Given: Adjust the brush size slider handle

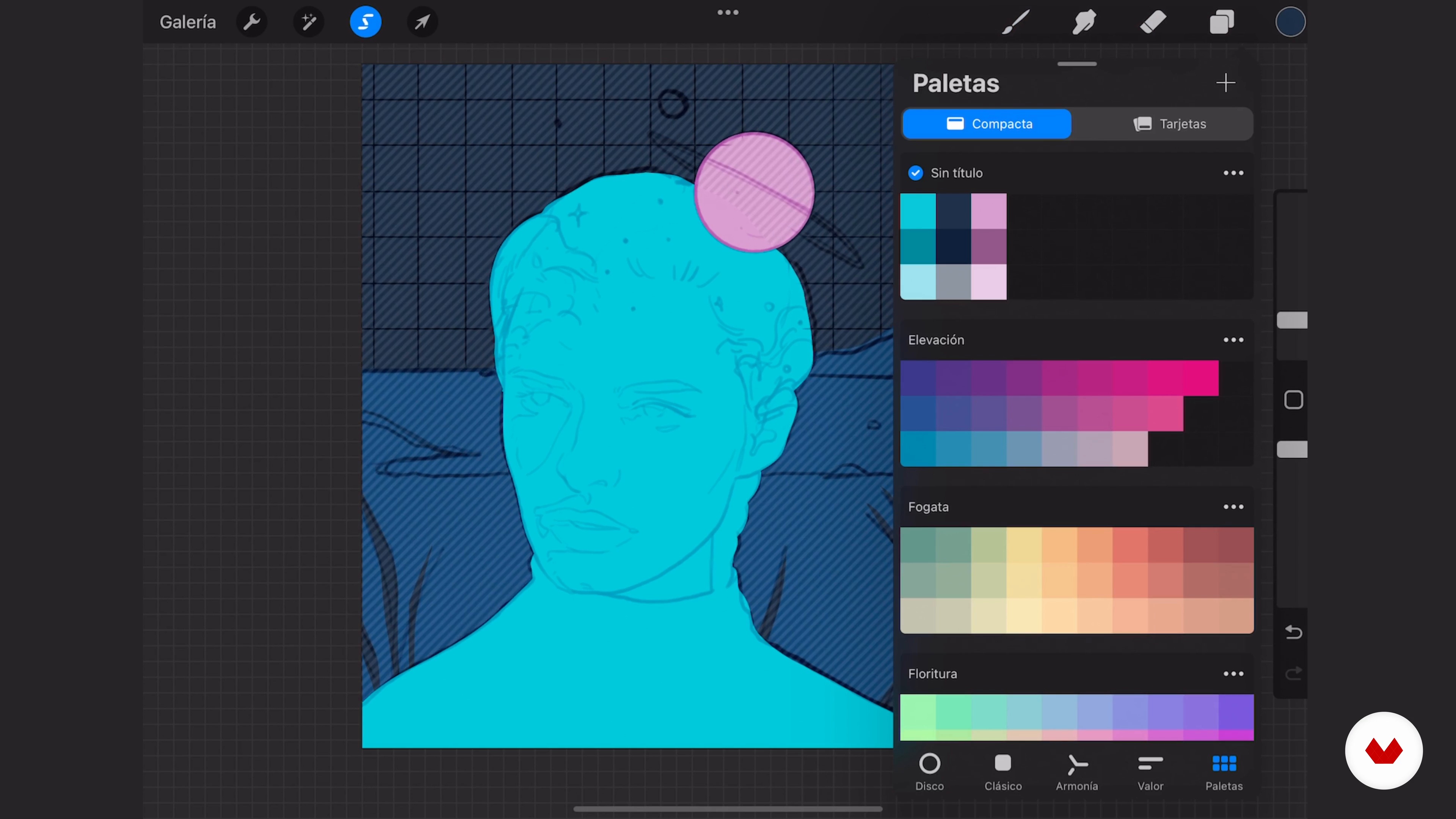Looking at the screenshot, I should tap(1292, 320).
